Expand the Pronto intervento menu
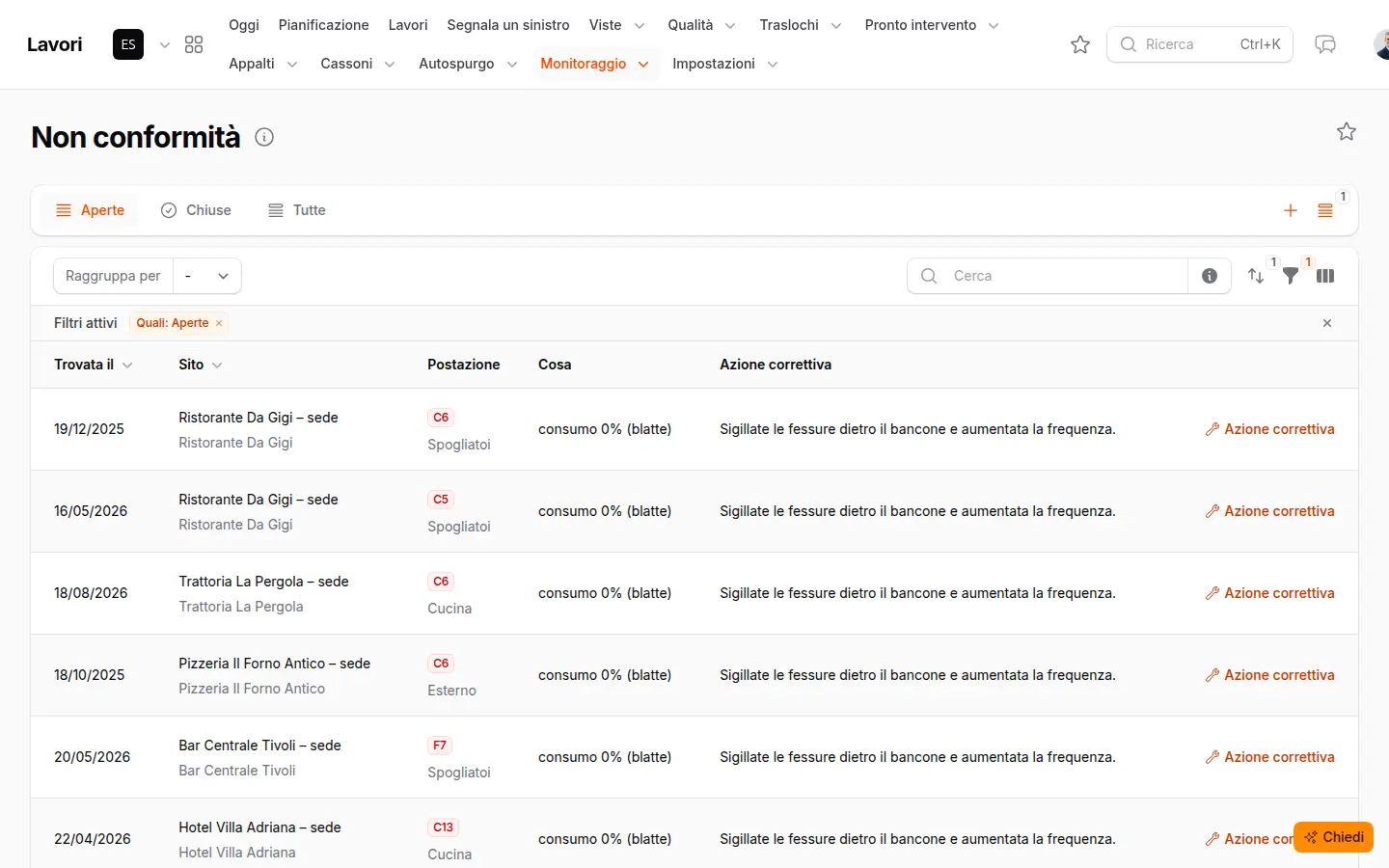Screen dimensions: 1389x868 coord(932,25)
